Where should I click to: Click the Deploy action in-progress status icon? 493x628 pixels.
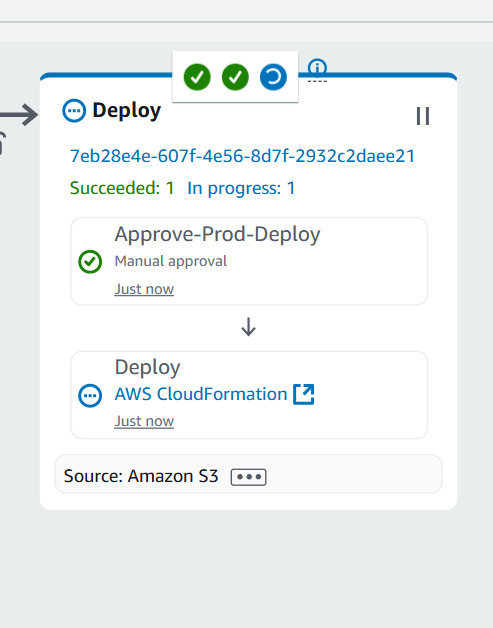click(x=90, y=396)
